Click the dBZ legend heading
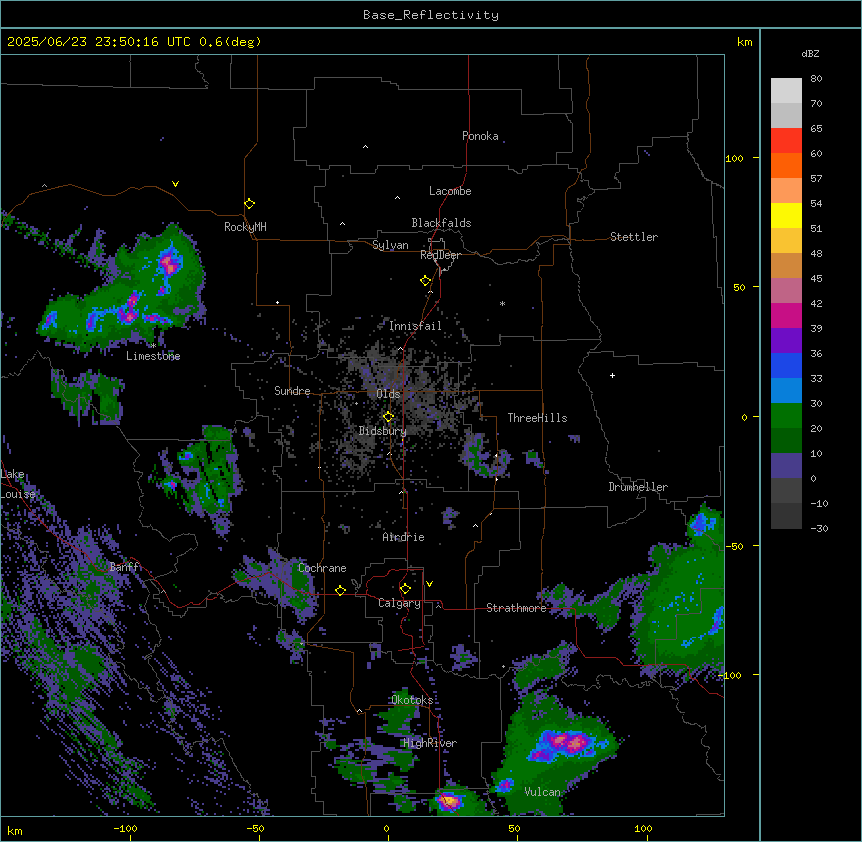The width and height of the screenshot is (862, 842). (x=810, y=54)
